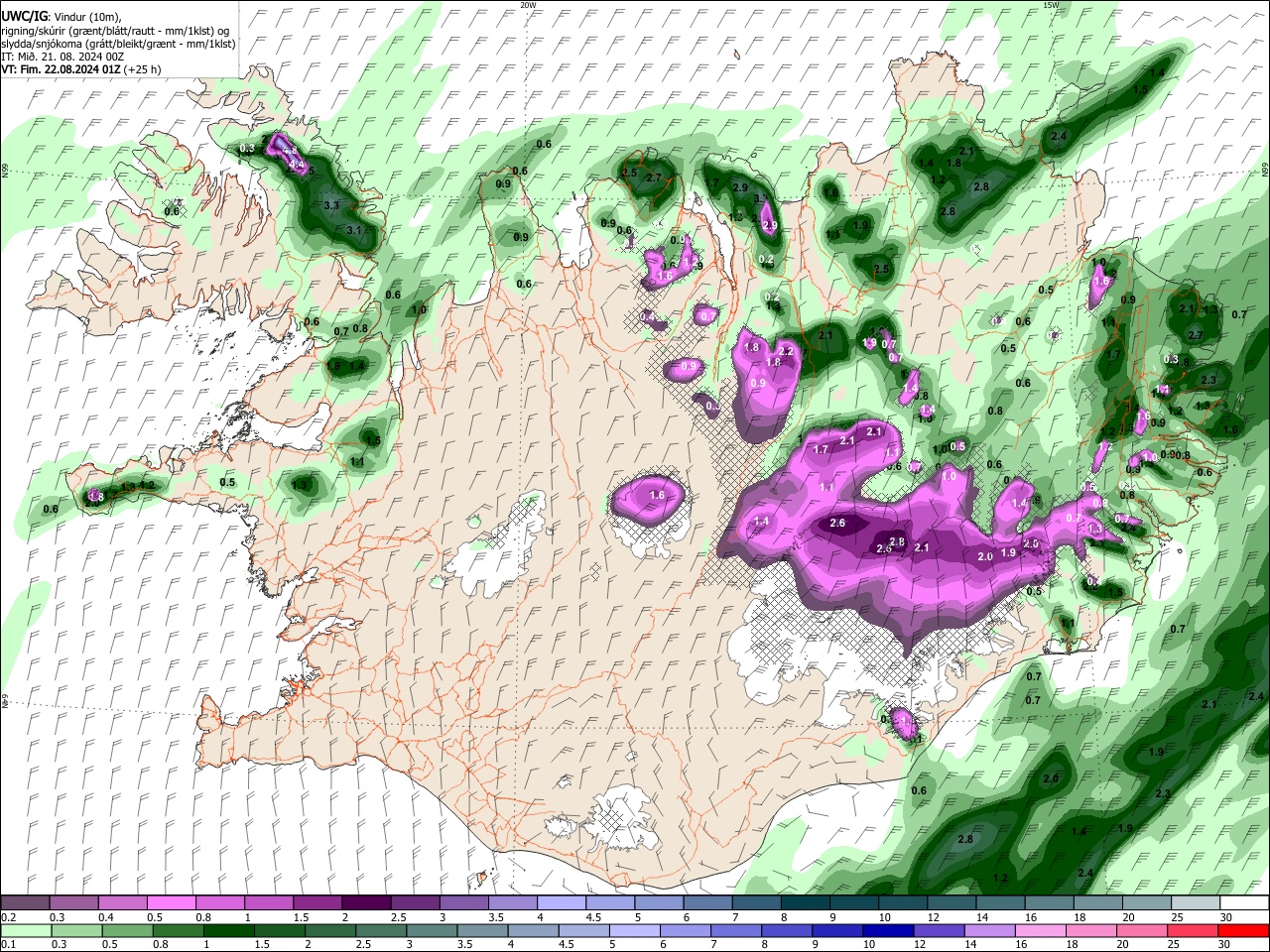Click the '2.2' snowfall value on the map
The height and width of the screenshot is (952, 1270).
pos(787,351)
